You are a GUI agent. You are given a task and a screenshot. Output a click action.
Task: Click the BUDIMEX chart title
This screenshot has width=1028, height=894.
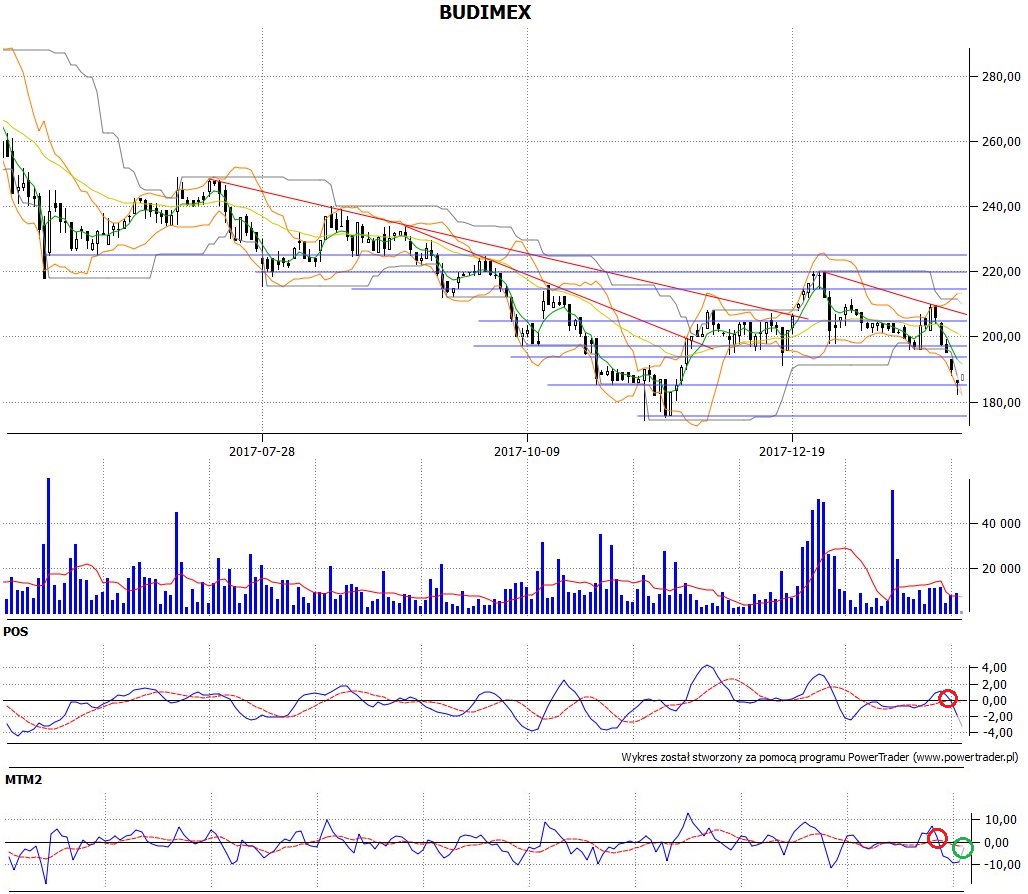[484, 12]
